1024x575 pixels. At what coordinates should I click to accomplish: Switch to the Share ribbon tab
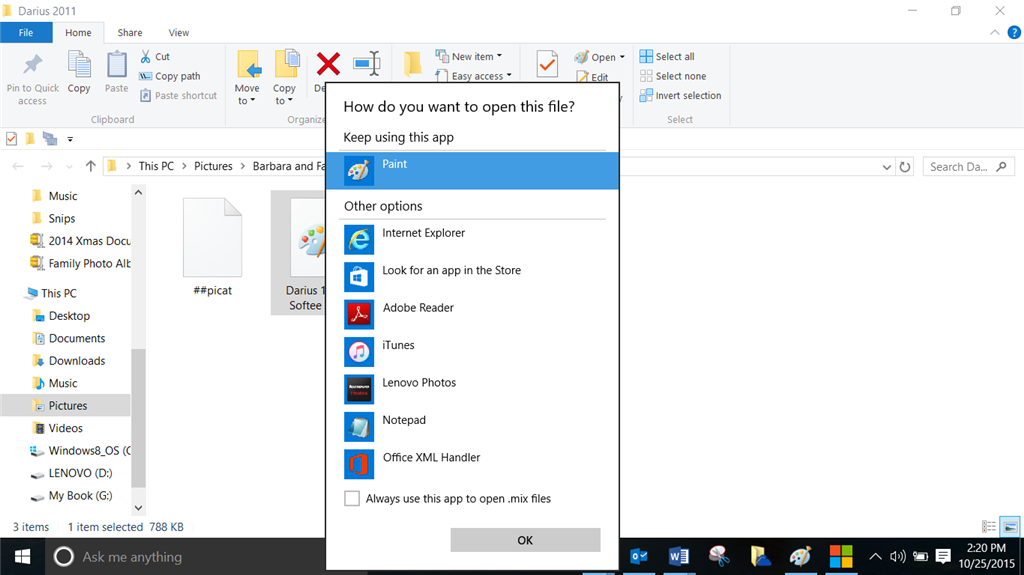(x=130, y=33)
